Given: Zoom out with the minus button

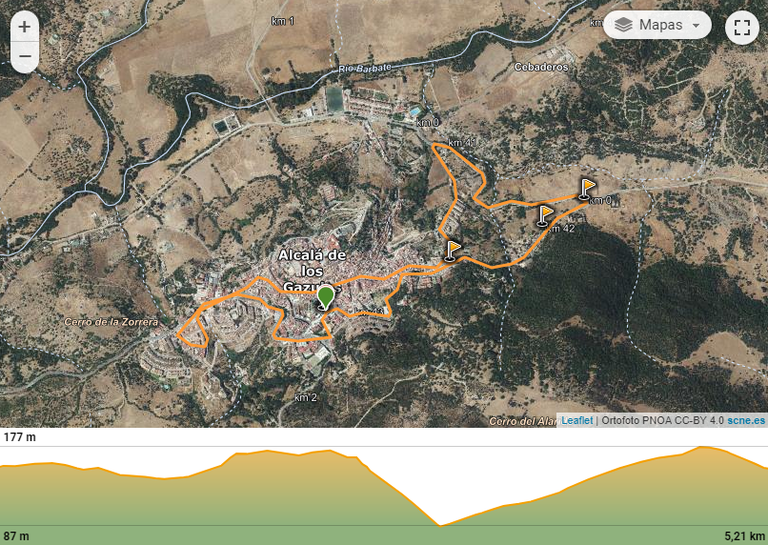Looking at the screenshot, I should tap(24, 56).
